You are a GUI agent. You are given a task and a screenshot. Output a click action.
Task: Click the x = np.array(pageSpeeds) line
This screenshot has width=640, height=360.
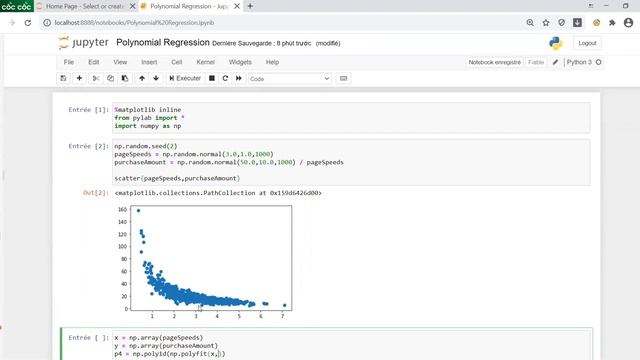pyautogui.click(x=159, y=338)
